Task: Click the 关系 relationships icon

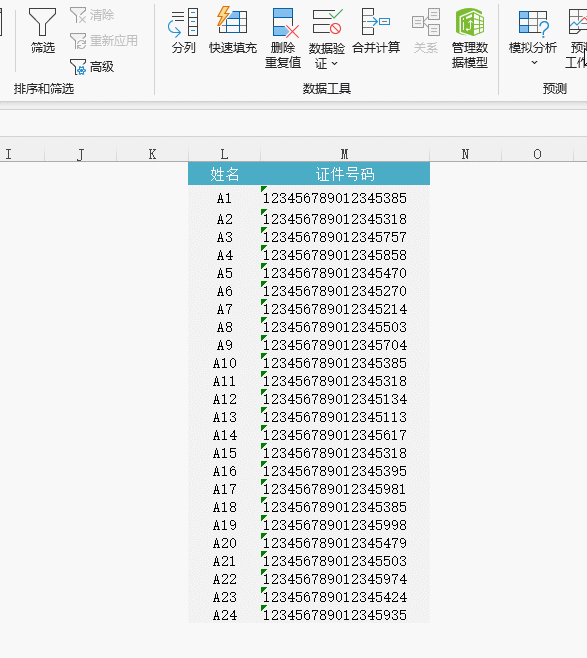Action: [426, 22]
